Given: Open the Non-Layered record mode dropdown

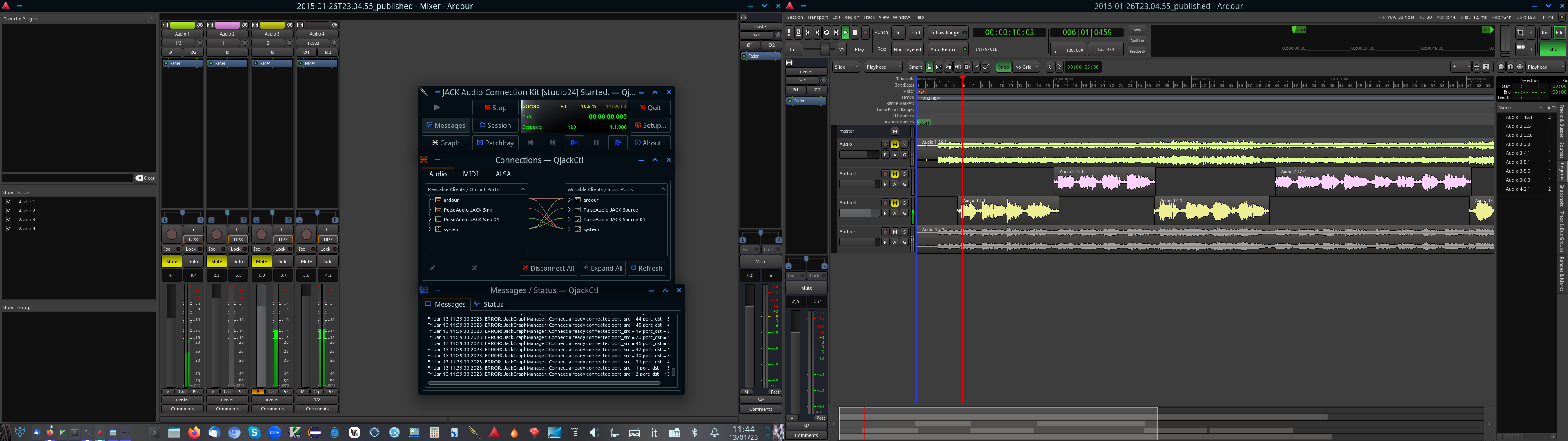Looking at the screenshot, I should pyautogui.click(x=907, y=49).
